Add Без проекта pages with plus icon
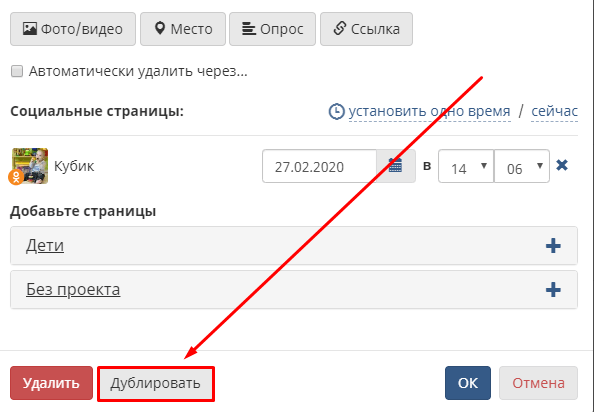594x412 pixels. [x=553, y=290]
